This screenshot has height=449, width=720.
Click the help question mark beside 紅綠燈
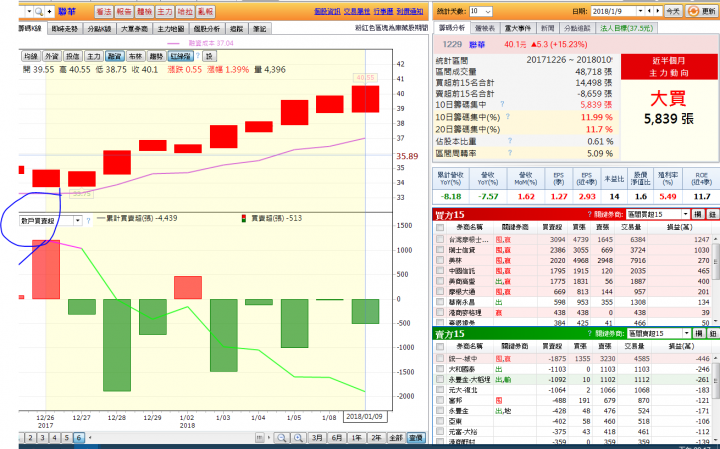click(x=198, y=56)
